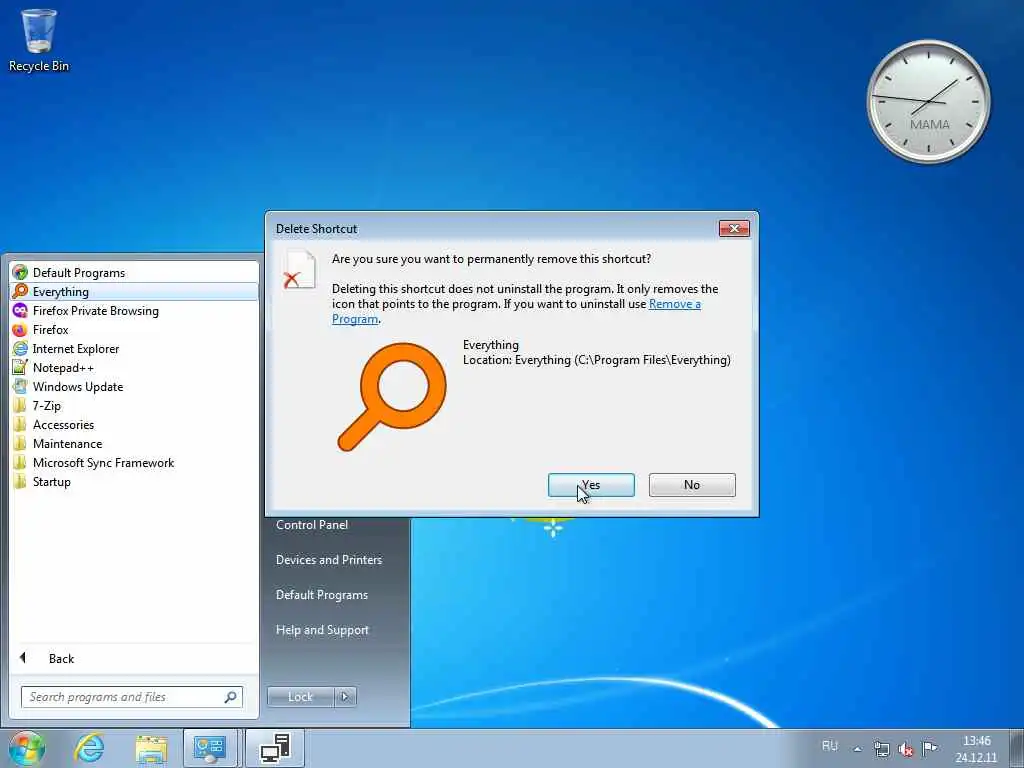Close the Delete Shortcut dialog
This screenshot has height=768, width=1024.
[x=734, y=229]
